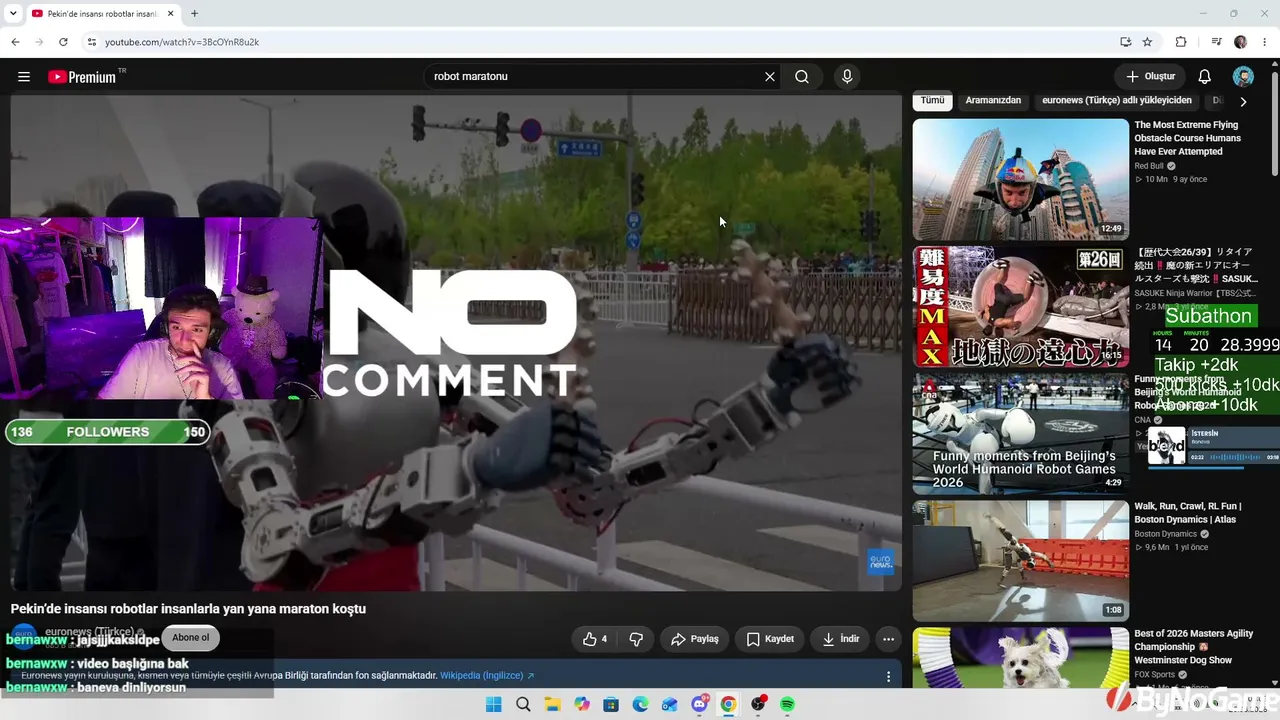Launch Microsoft Edge from the taskbar

(x=640, y=705)
